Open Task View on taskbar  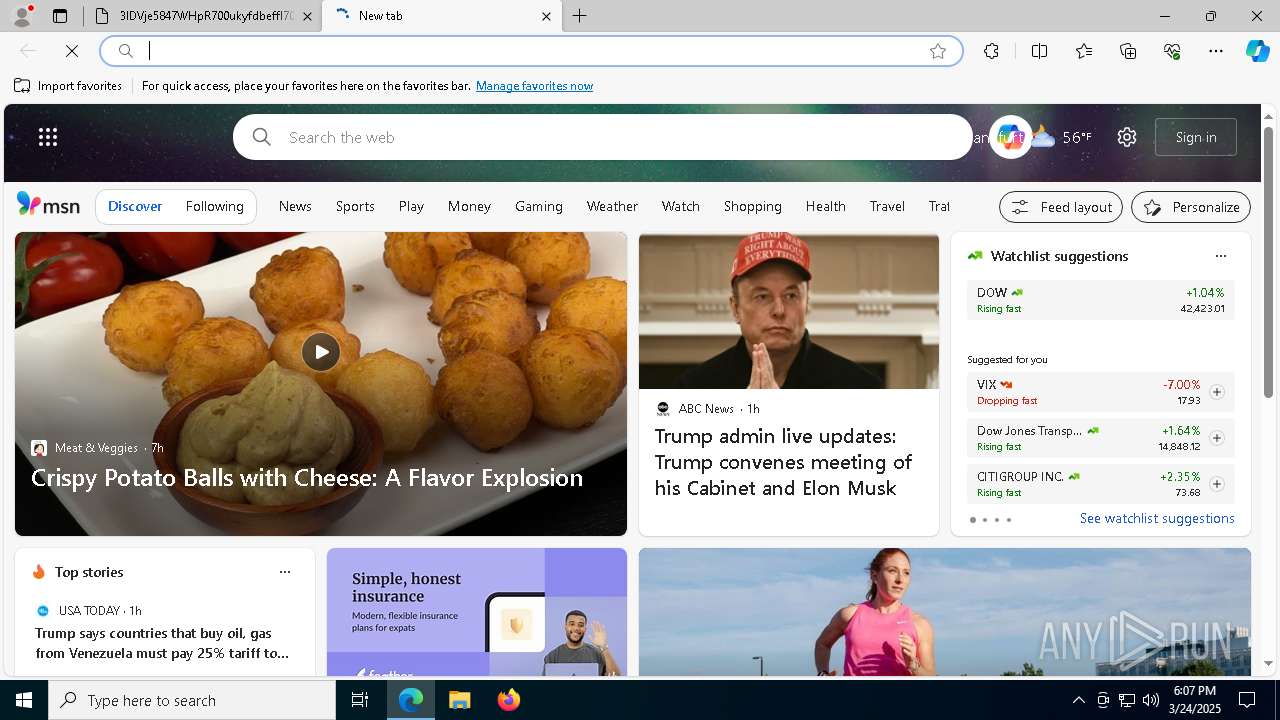pyautogui.click(x=360, y=700)
